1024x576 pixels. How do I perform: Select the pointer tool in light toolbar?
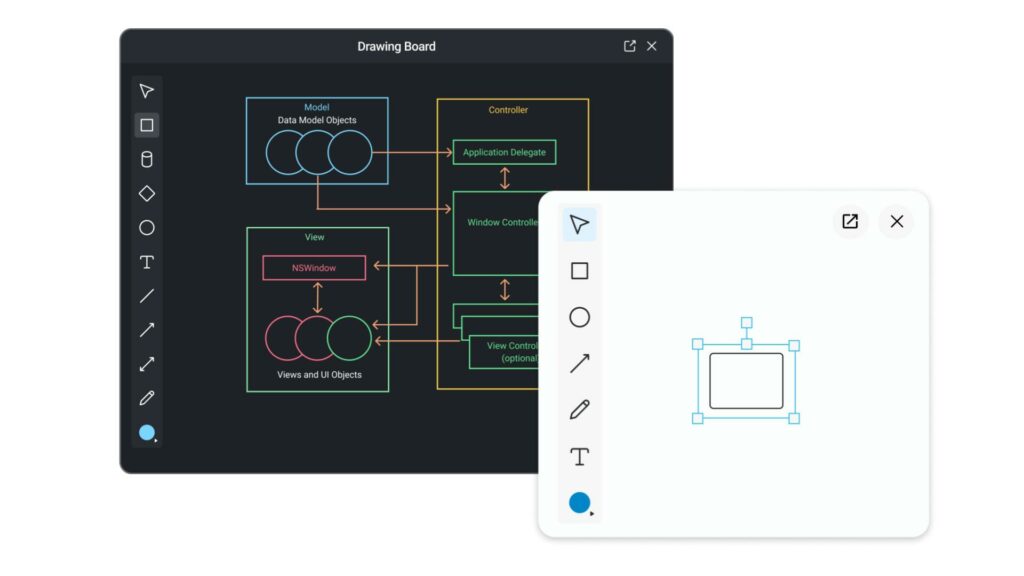579,224
